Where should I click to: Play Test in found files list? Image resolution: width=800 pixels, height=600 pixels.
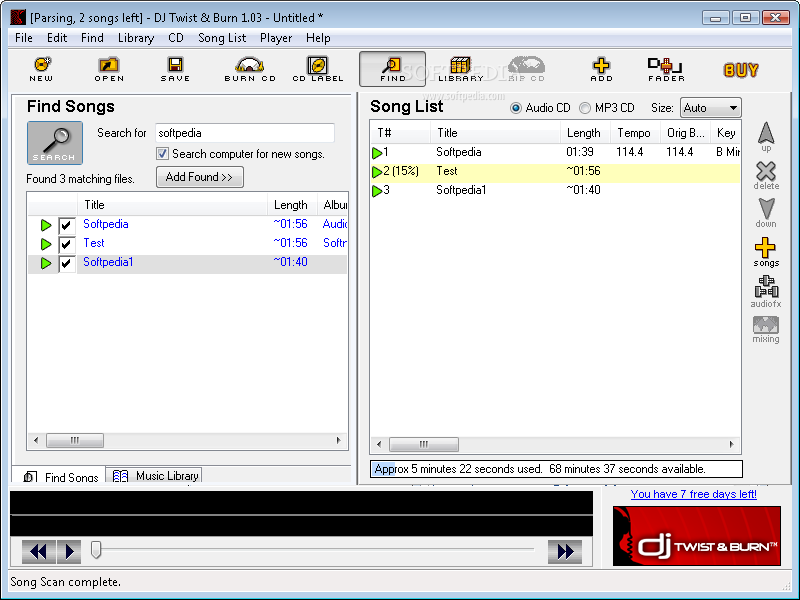pos(46,244)
